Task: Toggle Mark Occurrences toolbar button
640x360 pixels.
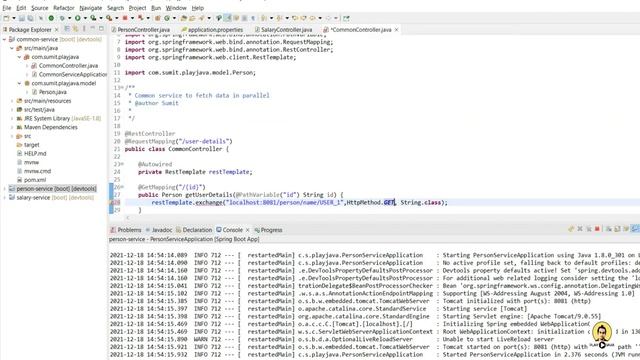Action: (x=227, y=18)
